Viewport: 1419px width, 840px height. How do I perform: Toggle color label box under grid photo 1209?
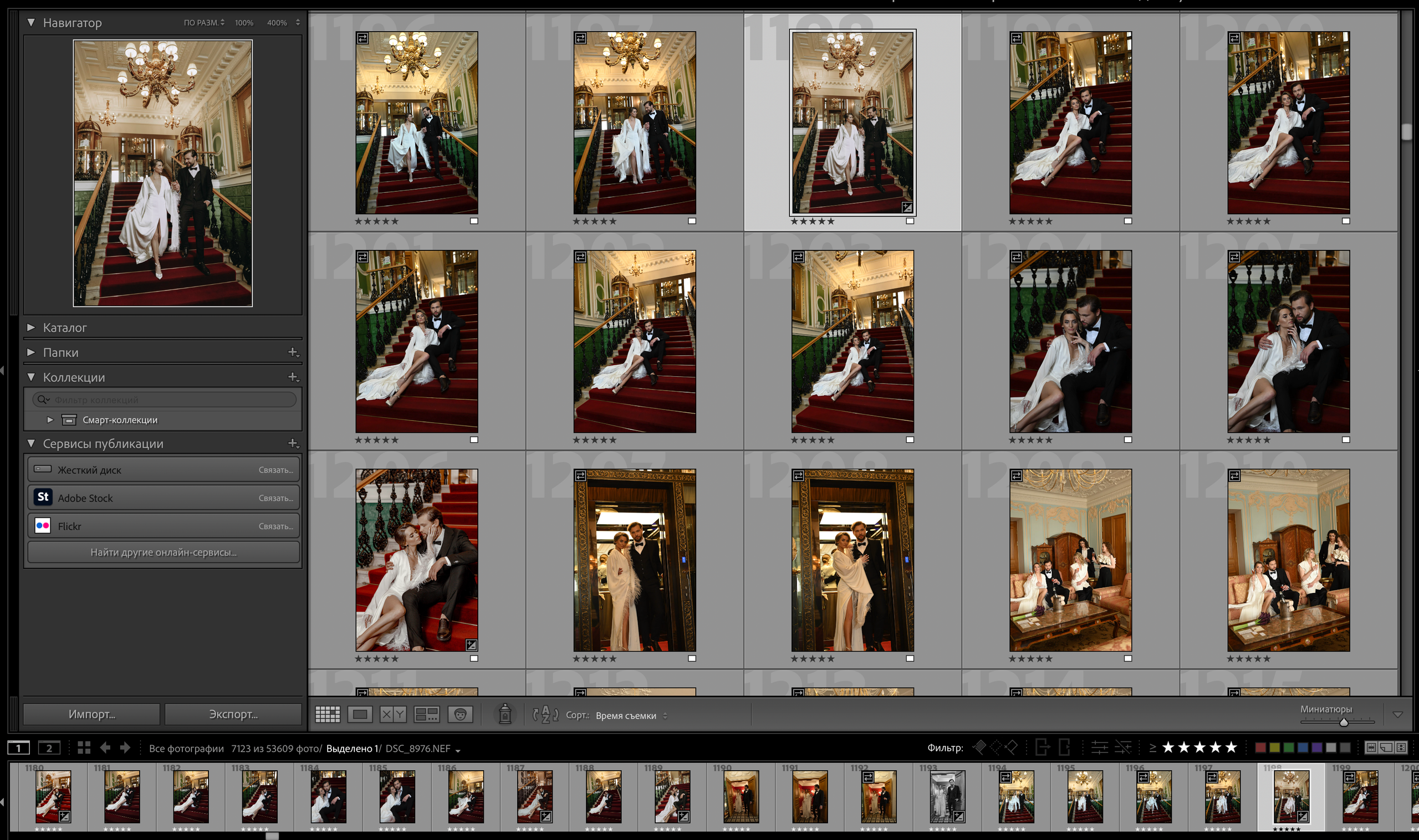click(x=1128, y=658)
